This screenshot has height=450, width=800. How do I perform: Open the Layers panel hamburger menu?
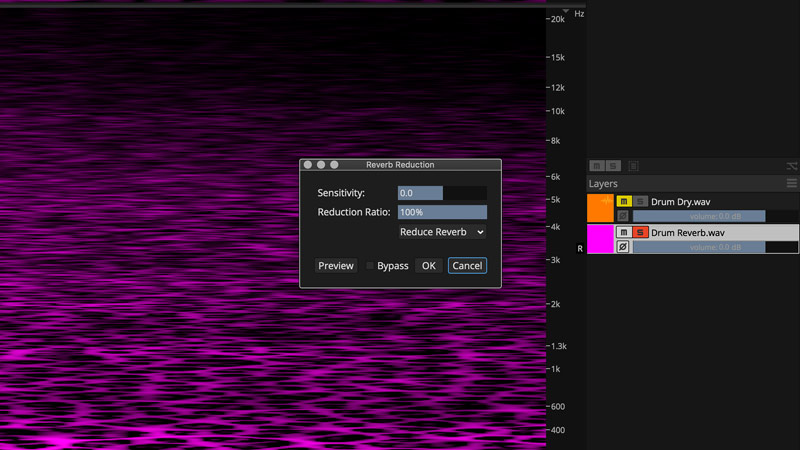tap(791, 183)
